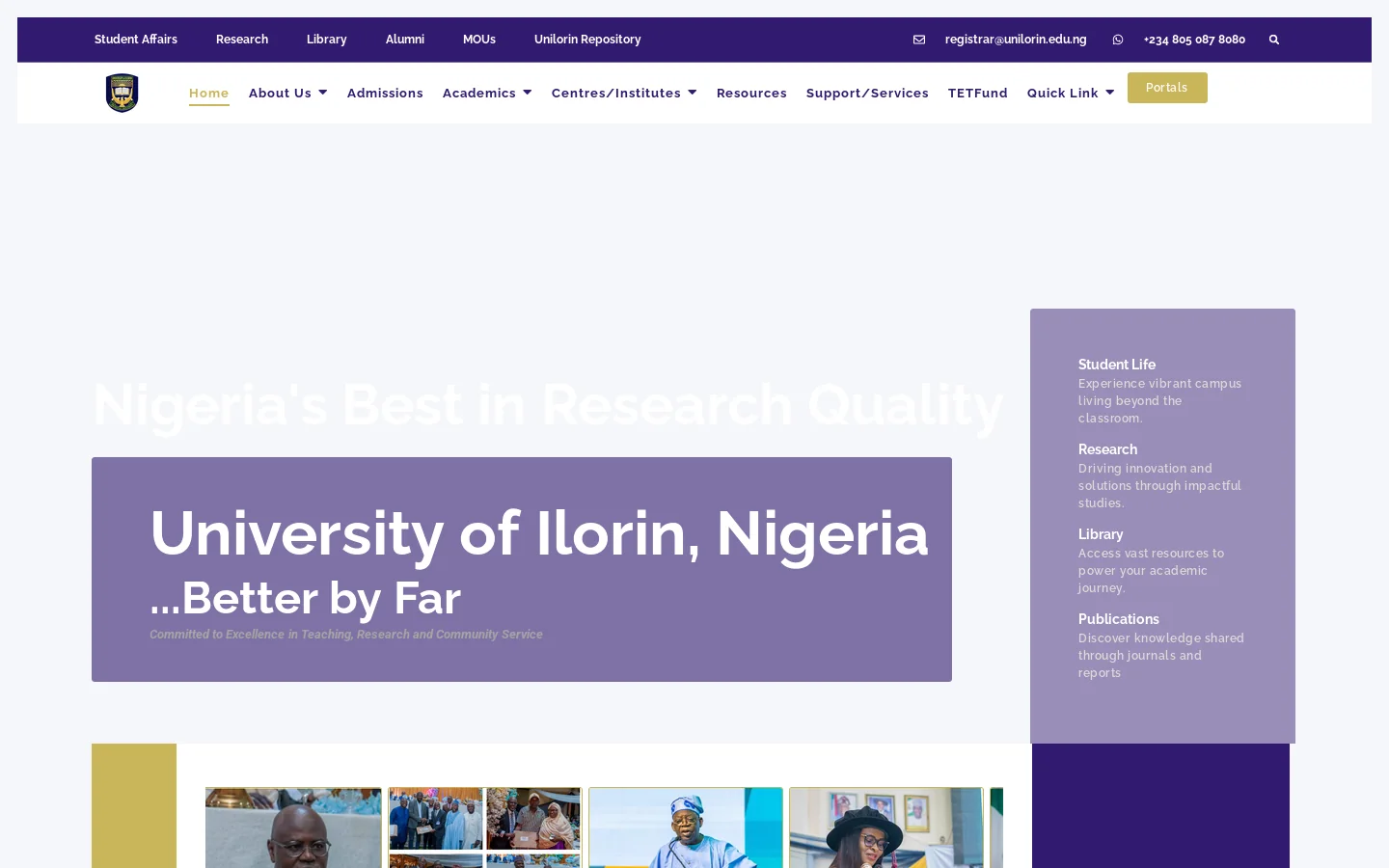
Task: Open the thumbnail of man in striped cap
Action: pyautogui.click(x=686, y=827)
